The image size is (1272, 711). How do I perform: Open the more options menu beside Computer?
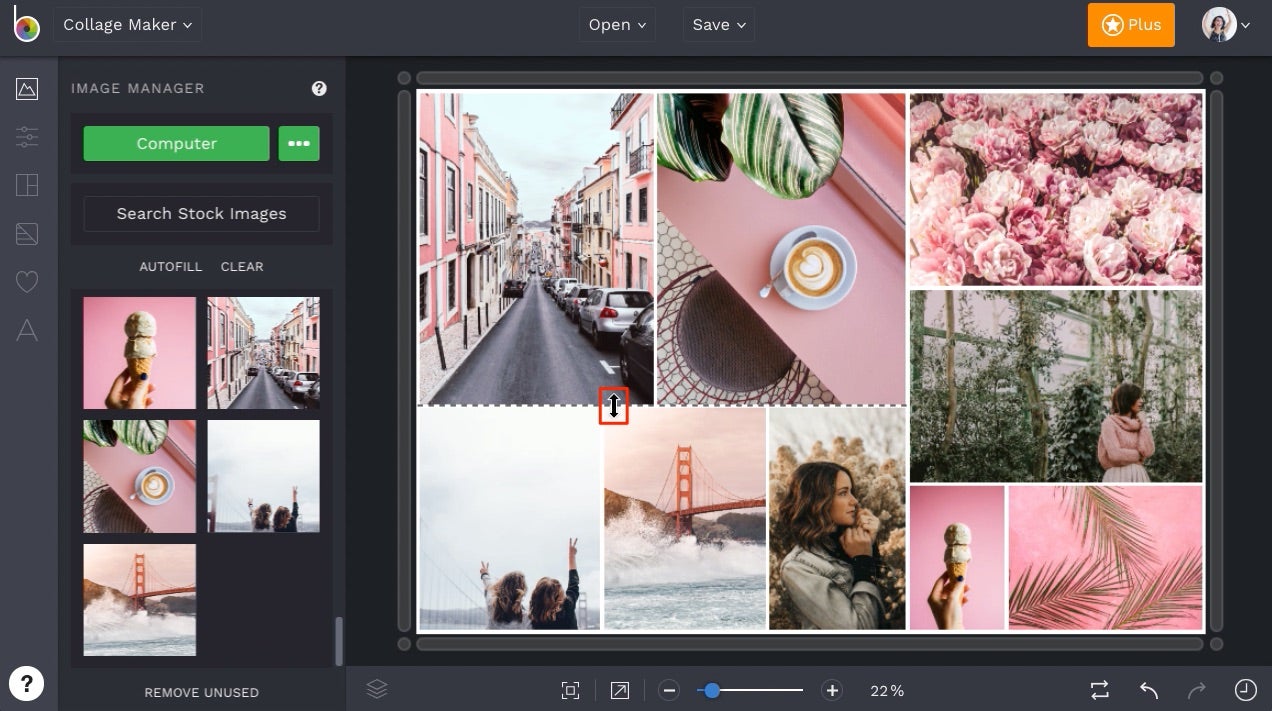[x=299, y=143]
